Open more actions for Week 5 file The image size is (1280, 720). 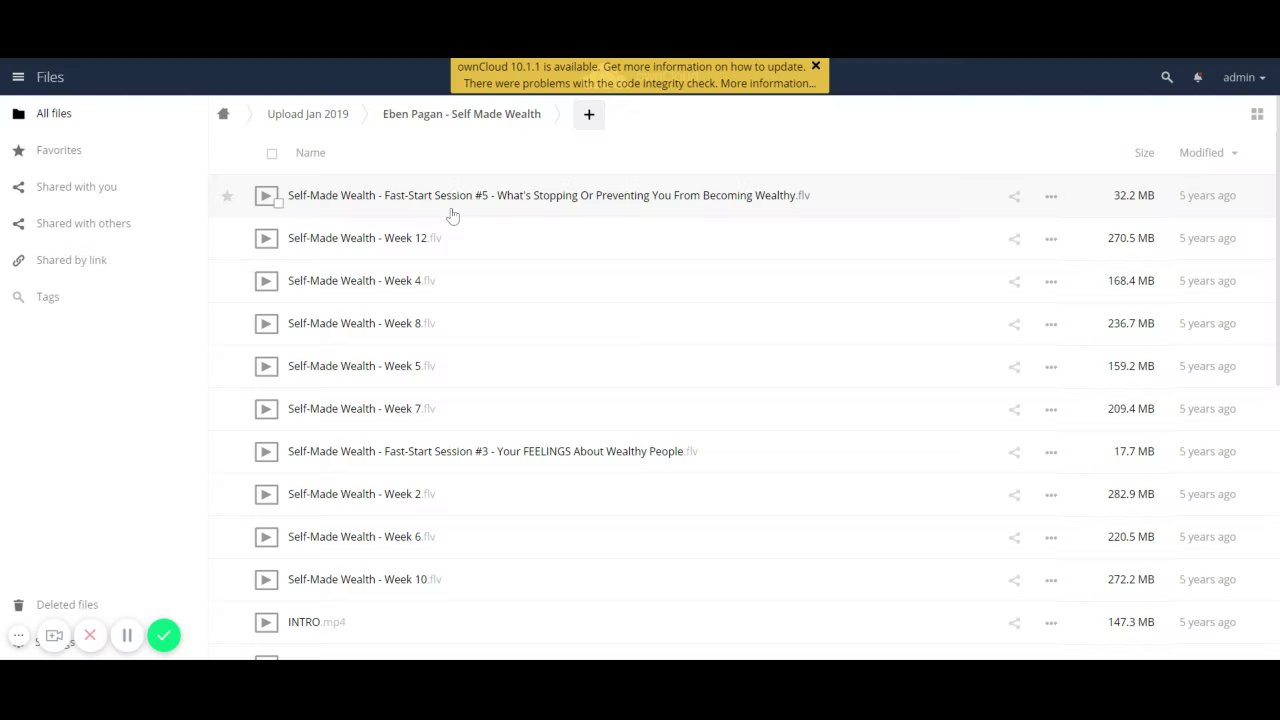click(x=1051, y=367)
